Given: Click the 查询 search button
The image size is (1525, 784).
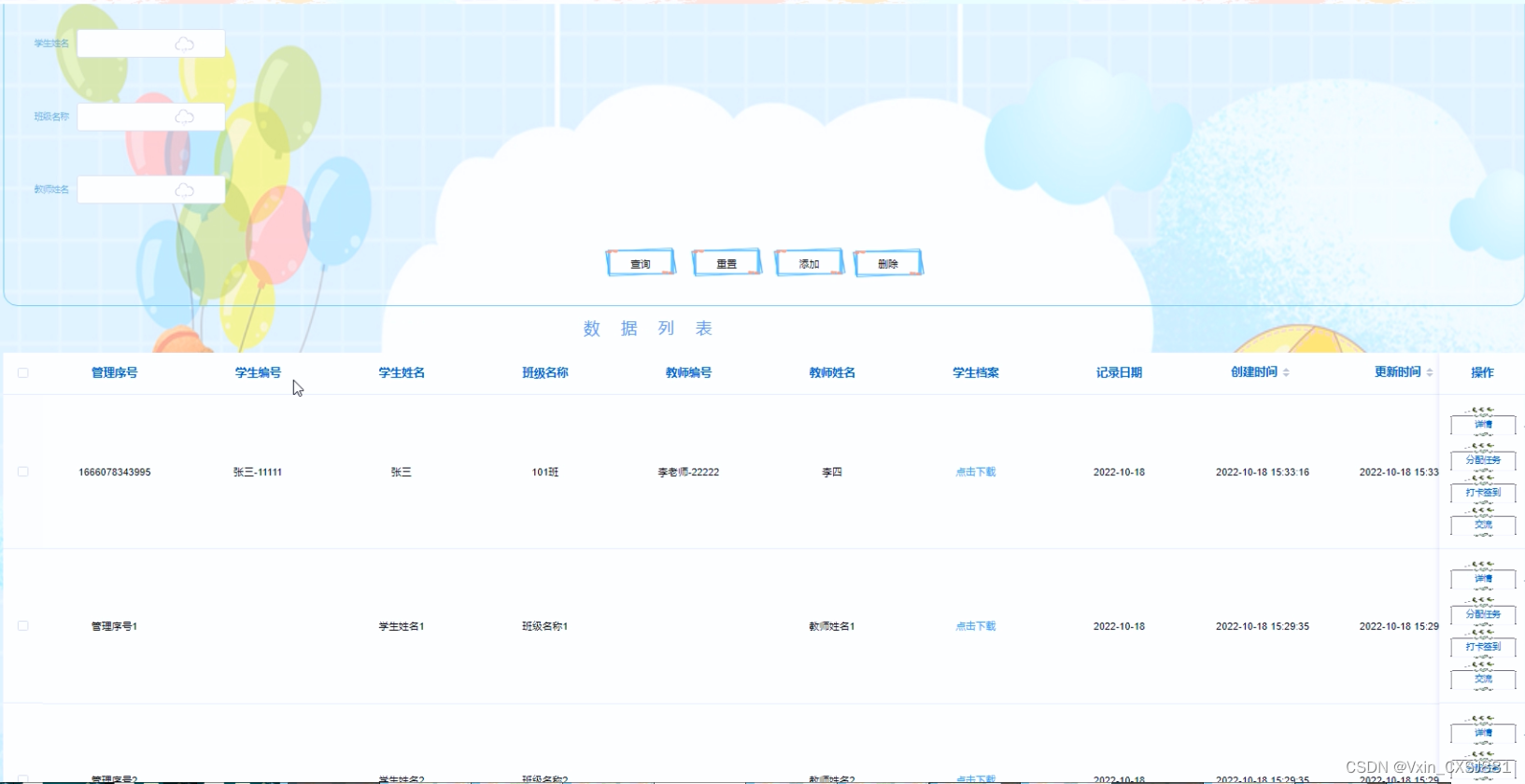Looking at the screenshot, I should pyautogui.click(x=641, y=263).
